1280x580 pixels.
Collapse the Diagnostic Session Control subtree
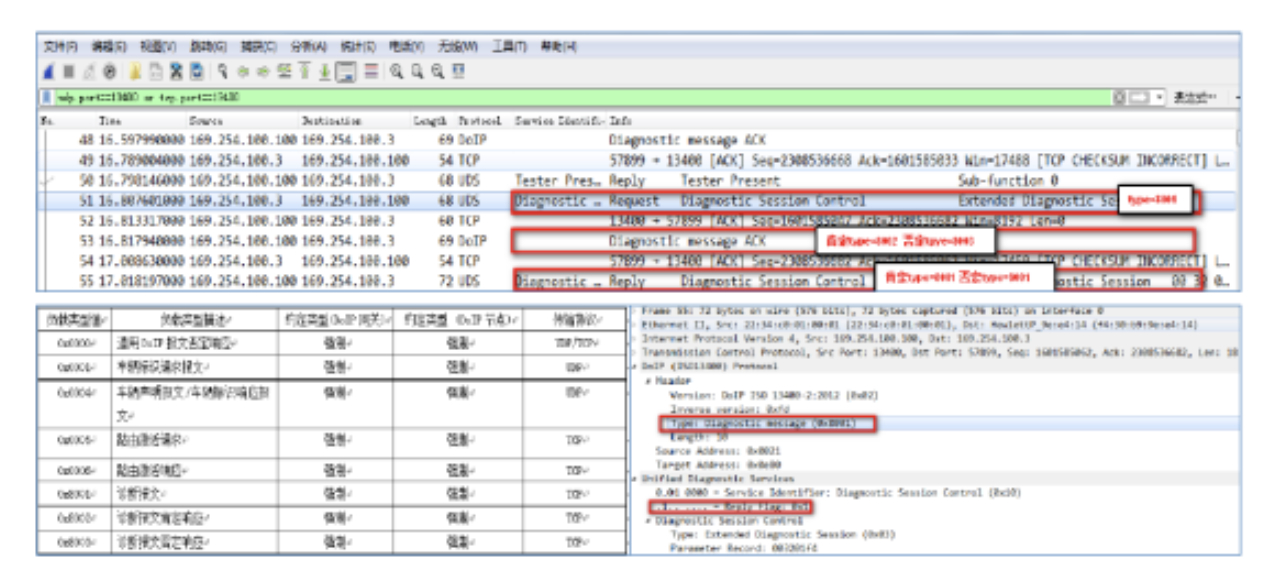coord(648,521)
